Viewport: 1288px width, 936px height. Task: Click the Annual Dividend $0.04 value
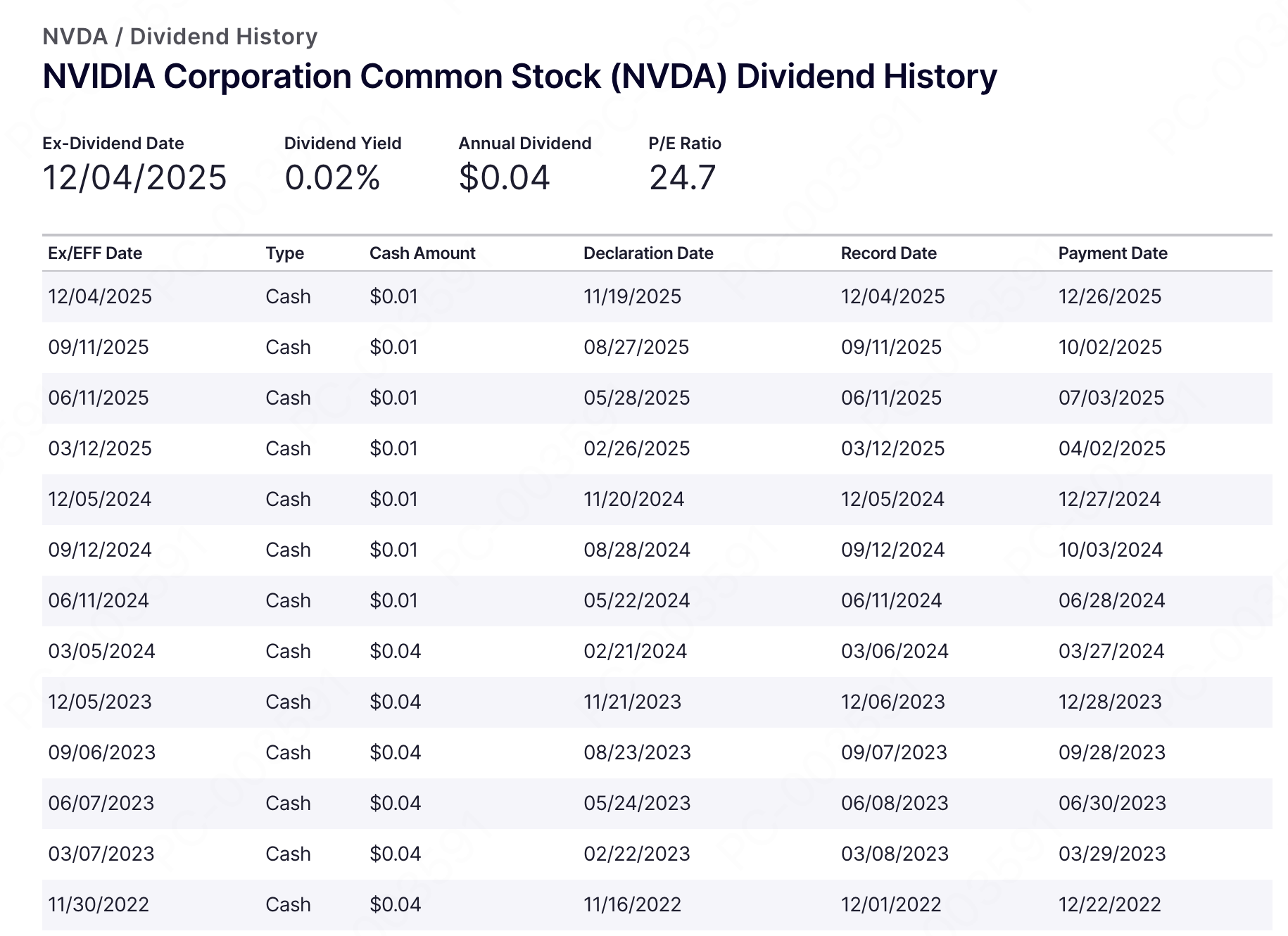click(x=505, y=177)
